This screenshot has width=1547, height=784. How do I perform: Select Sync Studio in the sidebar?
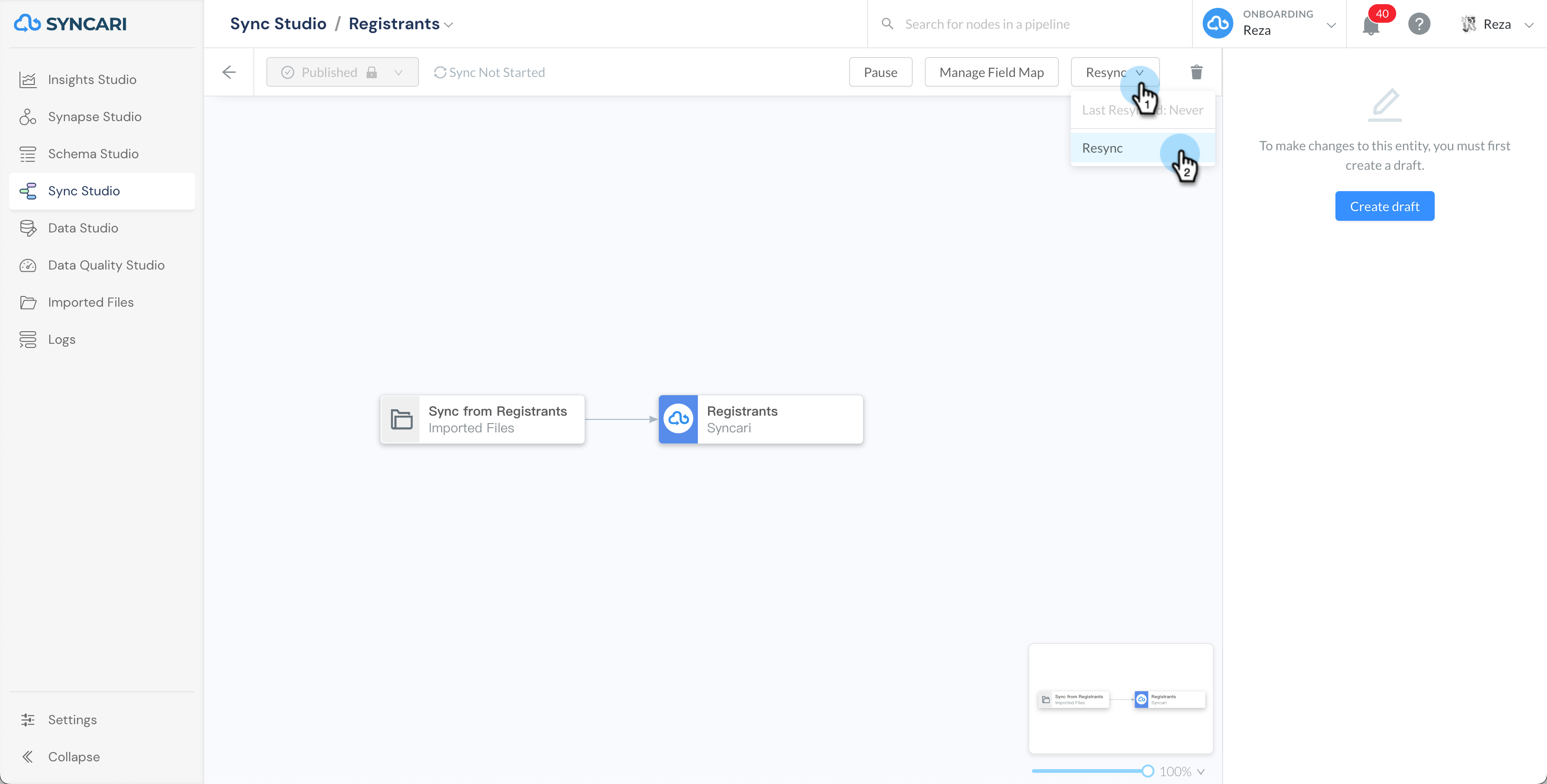[x=102, y=191]
